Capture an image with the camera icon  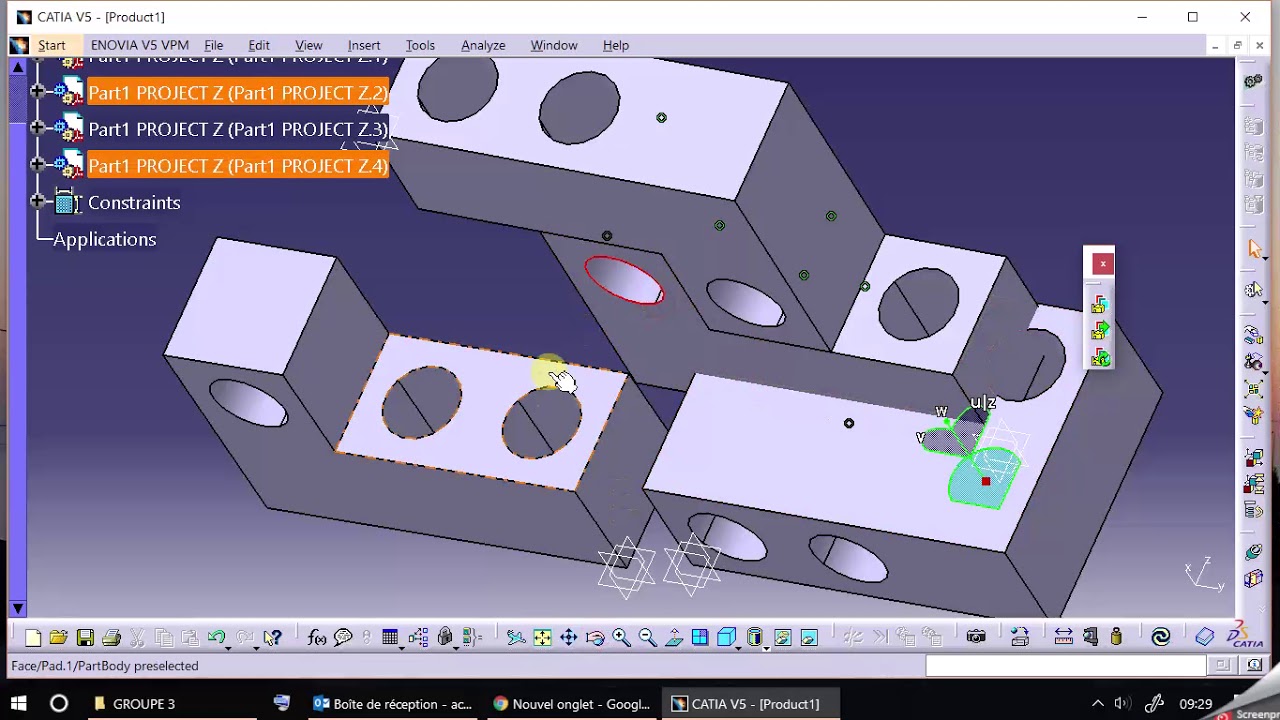(976, 637)
